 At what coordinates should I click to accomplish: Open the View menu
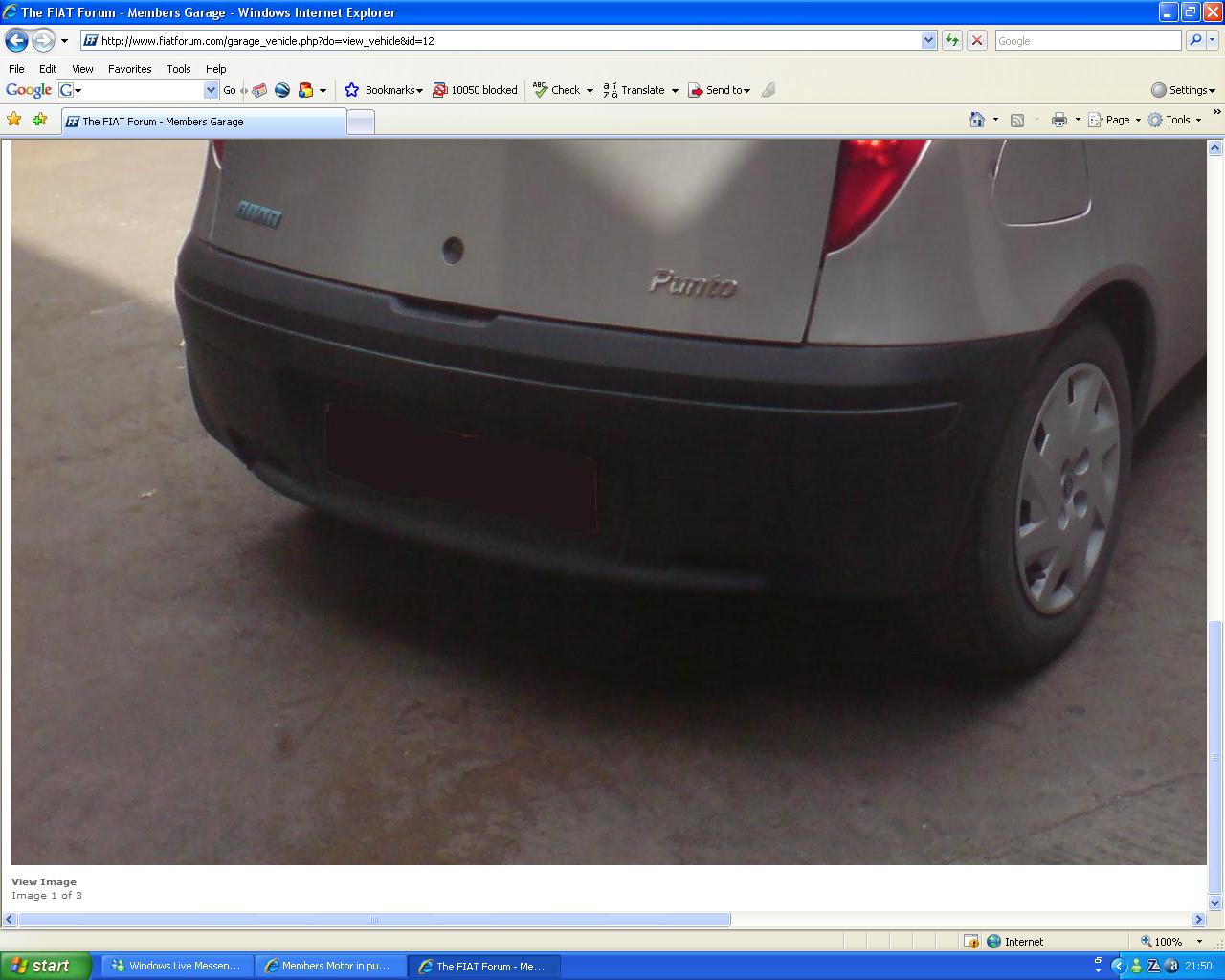pos(82,69)
